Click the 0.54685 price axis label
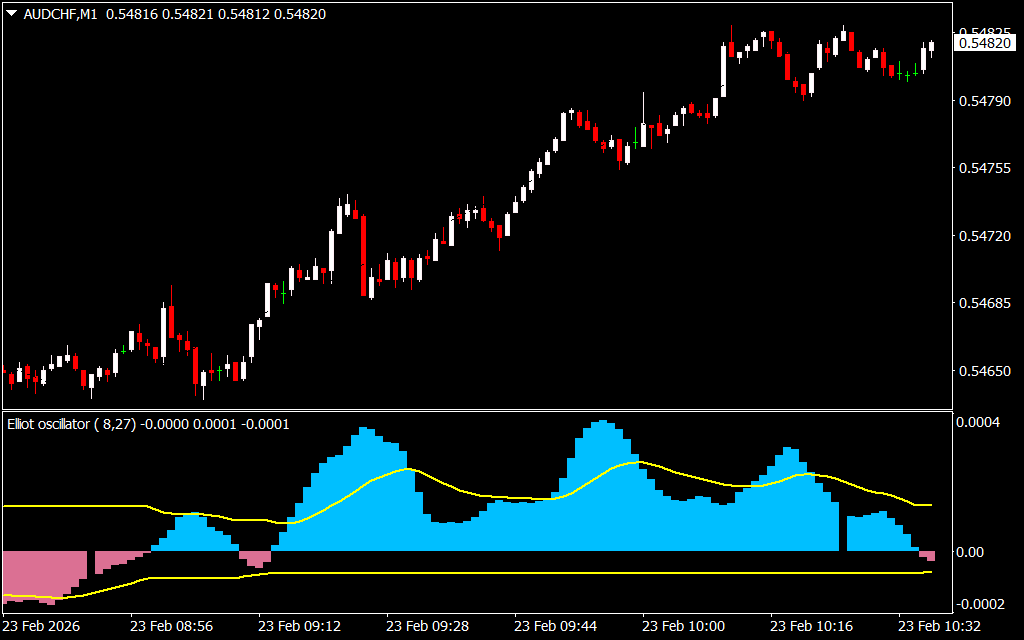The image size is (1024, 640). click(984, 303)
